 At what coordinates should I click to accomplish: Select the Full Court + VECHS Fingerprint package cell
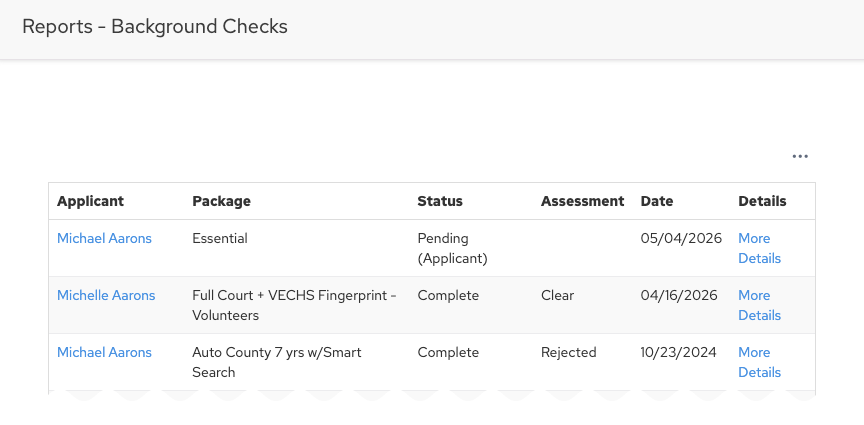point(294,305)
